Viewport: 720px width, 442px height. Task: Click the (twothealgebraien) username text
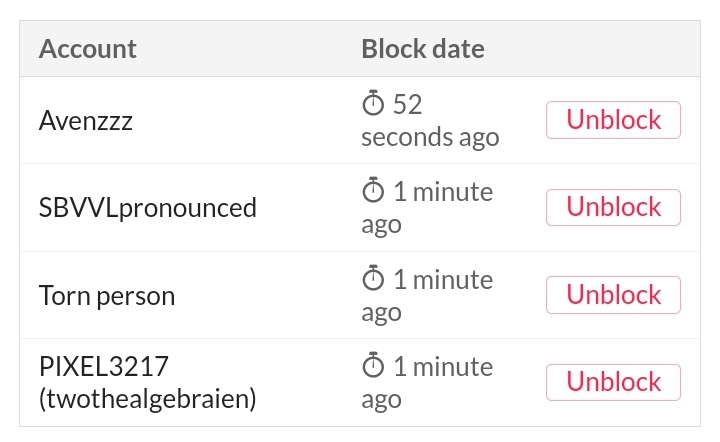point(148,398)
